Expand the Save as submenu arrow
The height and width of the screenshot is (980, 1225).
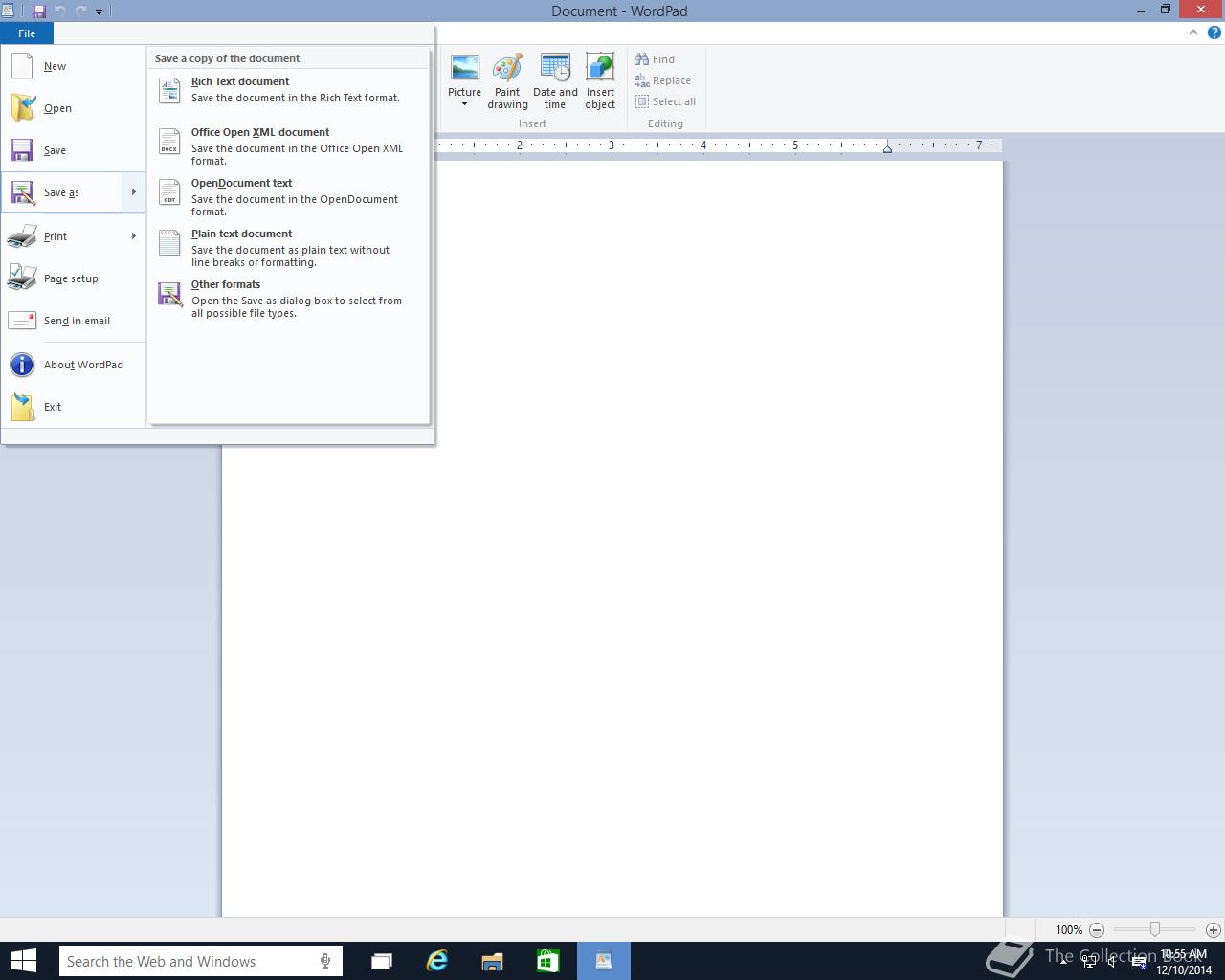click(x=133, y=192)
